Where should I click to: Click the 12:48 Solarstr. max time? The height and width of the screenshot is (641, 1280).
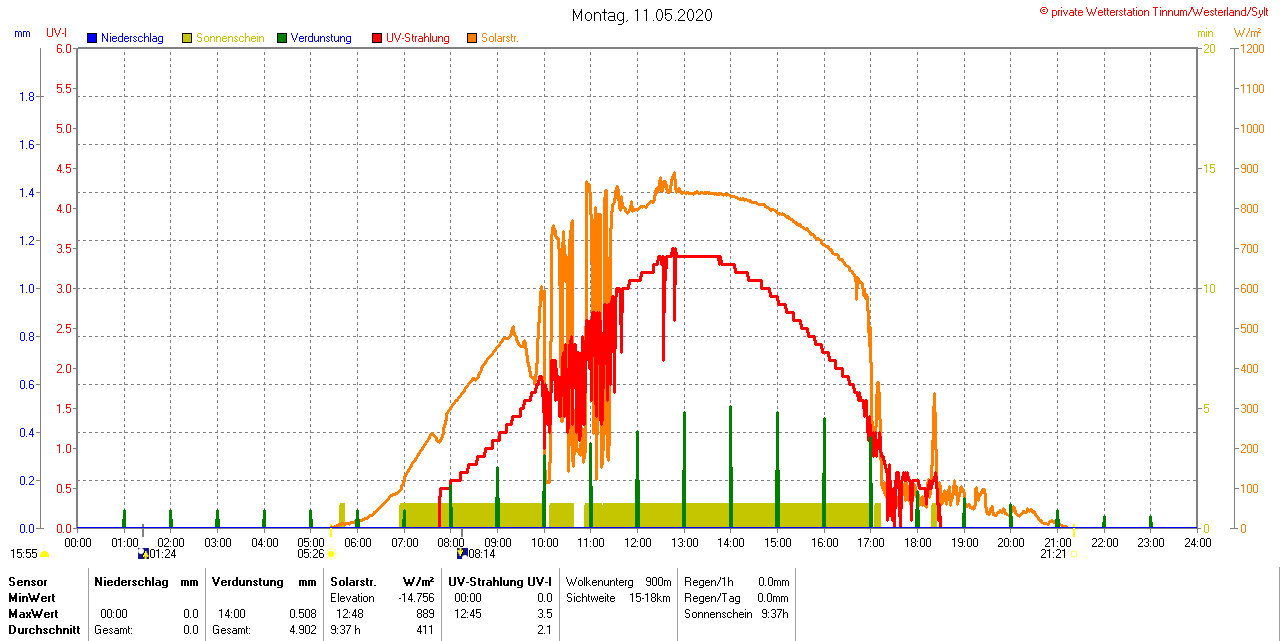coord(350,613)
